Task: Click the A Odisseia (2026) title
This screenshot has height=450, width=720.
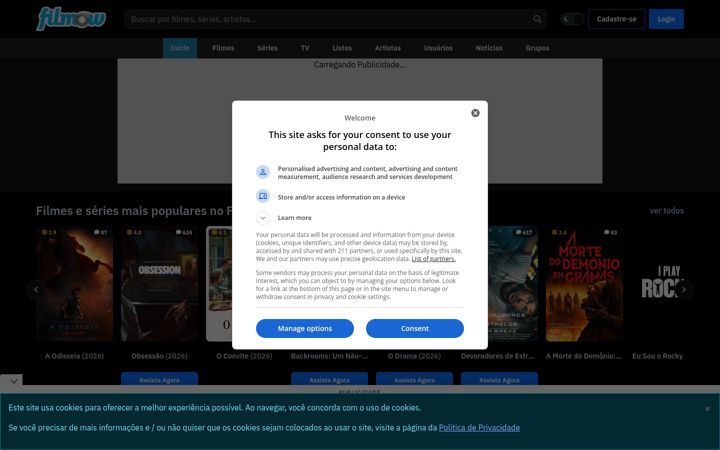Action: pos(74,356)
